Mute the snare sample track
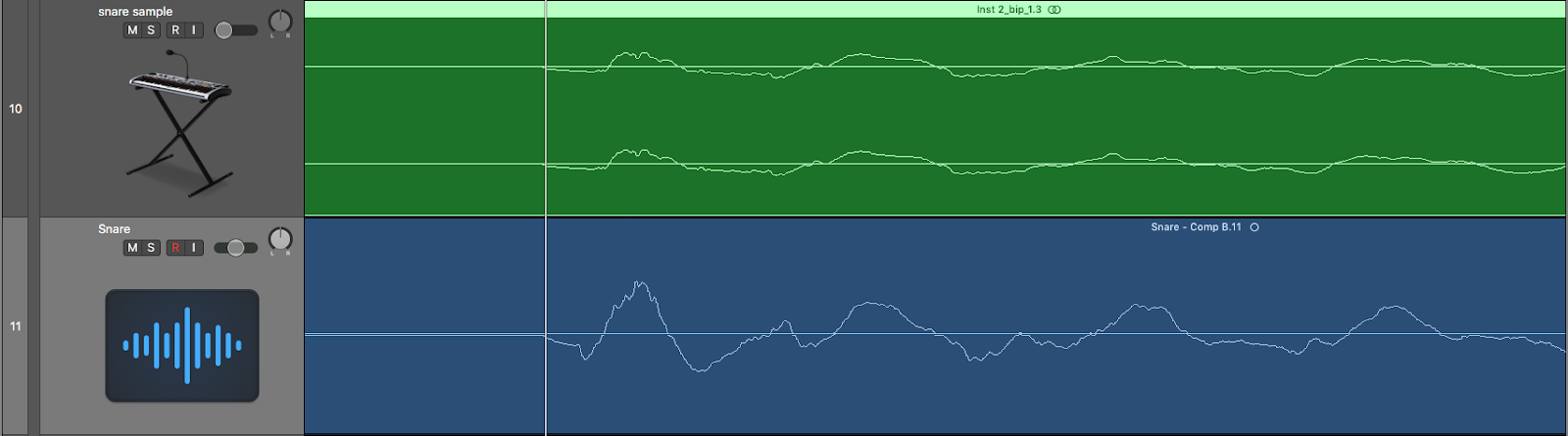1568x436 pixels. click(x=132, y=30)
